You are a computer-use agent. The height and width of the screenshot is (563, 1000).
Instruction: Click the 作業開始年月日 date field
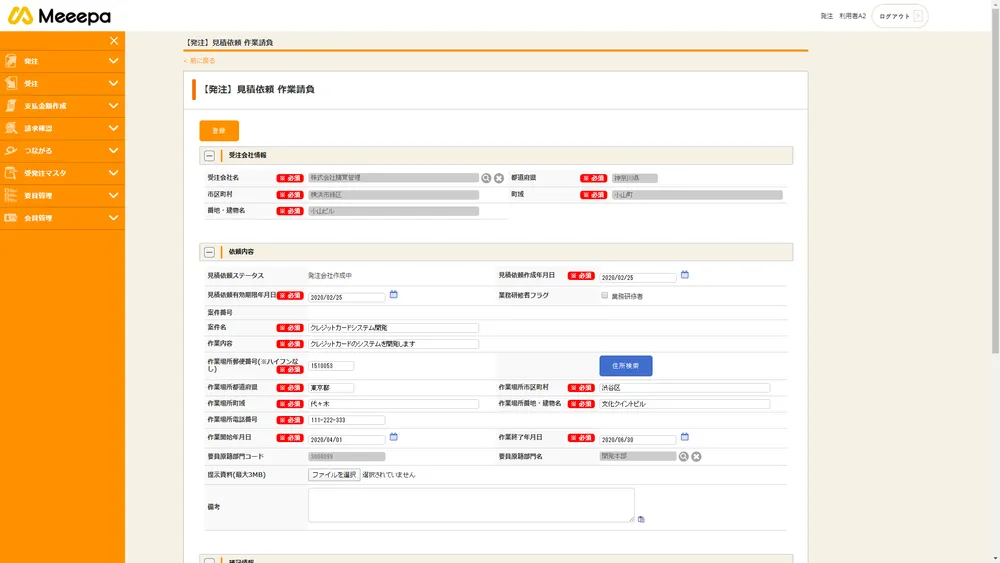347,439
